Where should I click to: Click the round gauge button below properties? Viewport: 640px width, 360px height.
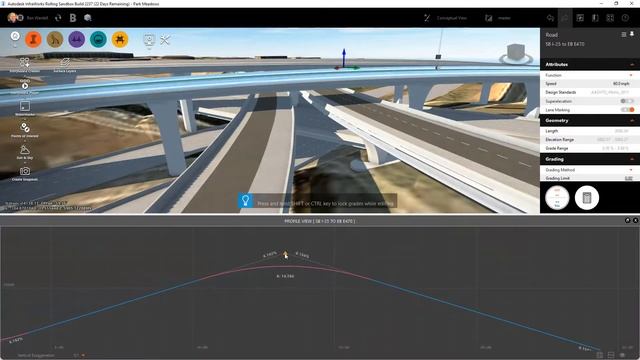[557, 198]
